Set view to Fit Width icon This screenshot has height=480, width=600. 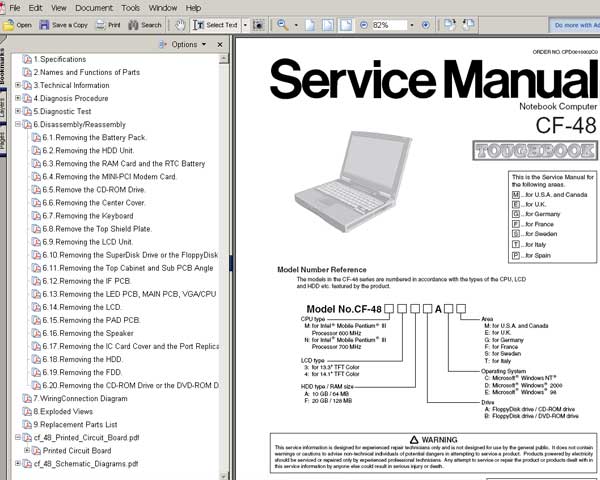tap(346, 25)
